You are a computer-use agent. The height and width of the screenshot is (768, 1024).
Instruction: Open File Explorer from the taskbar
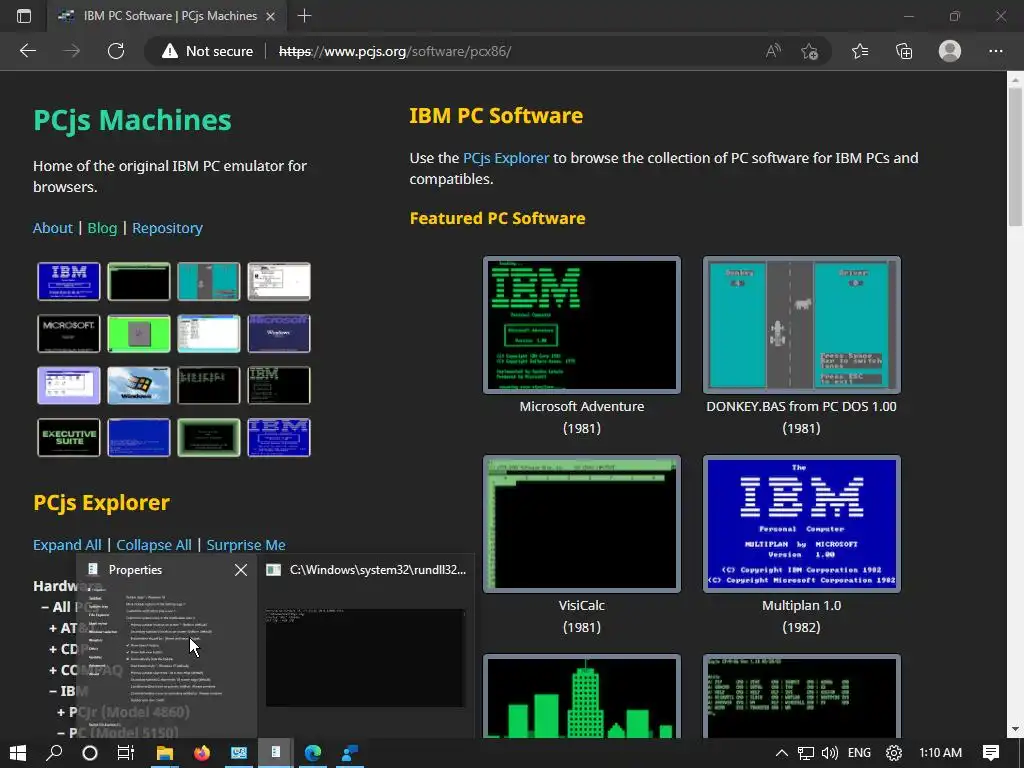(164, 753)
